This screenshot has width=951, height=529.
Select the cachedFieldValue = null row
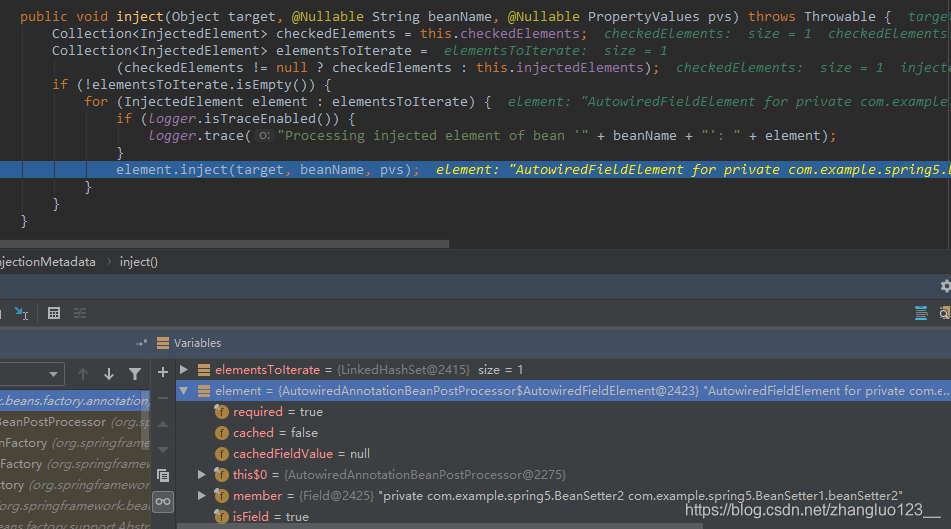coord(563,454)
